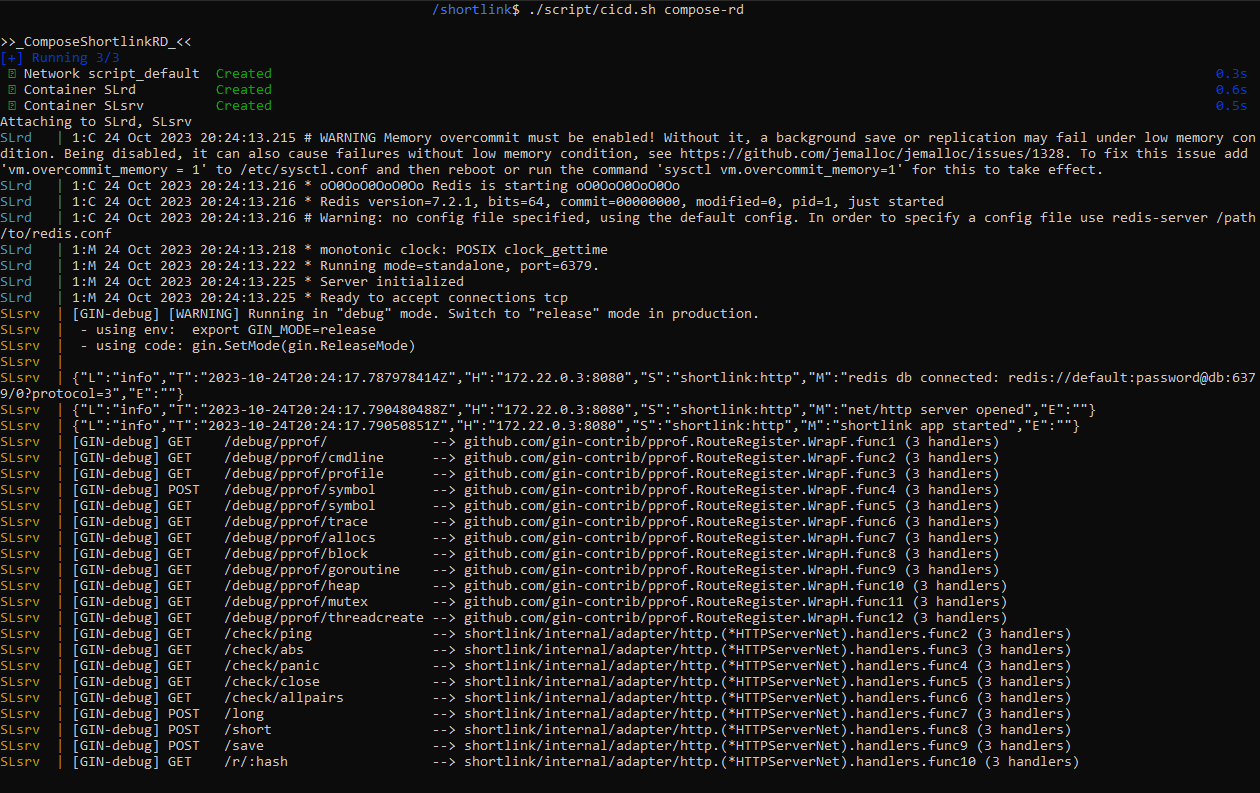Click the /debug/pprof/allocs route
Screen dimensions: 1260x793
click(x=300, y=538)
